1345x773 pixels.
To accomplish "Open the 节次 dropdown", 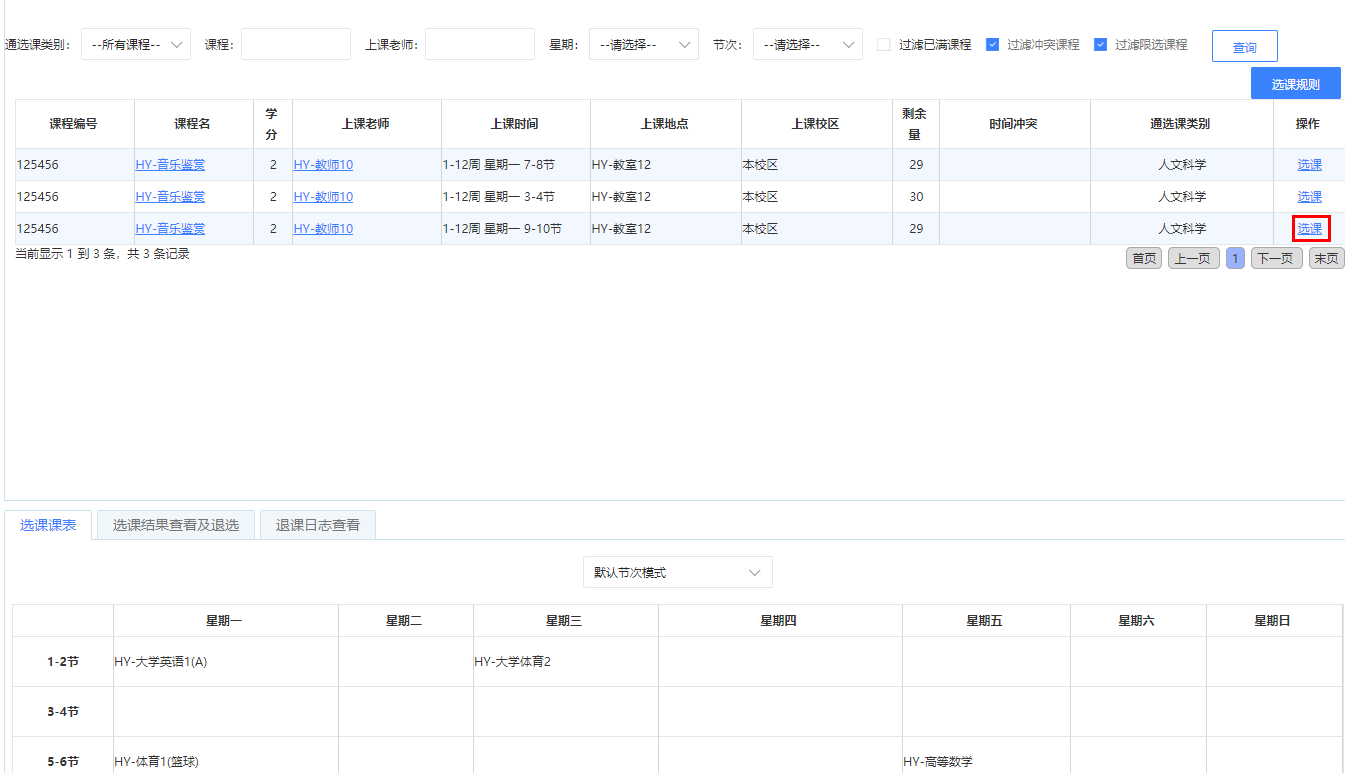I will [807, 45].
